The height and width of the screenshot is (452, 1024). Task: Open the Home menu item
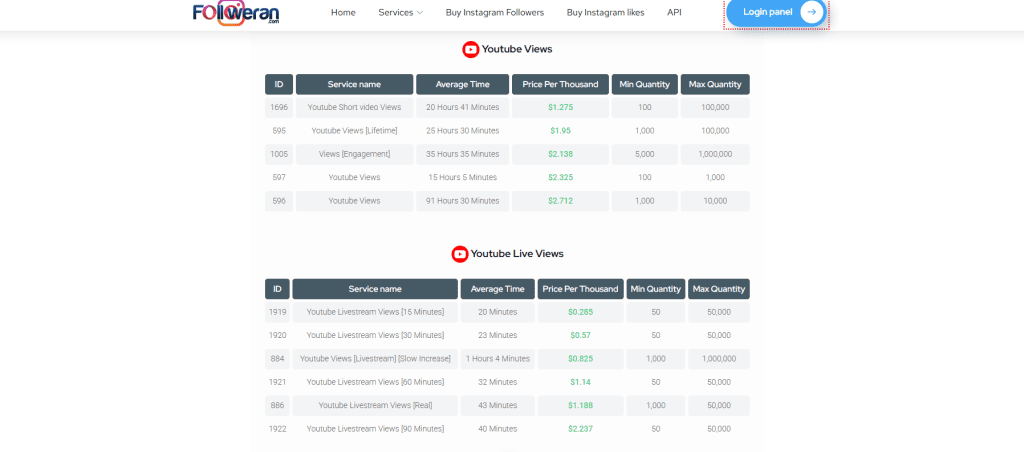click(x=343, y=12)
